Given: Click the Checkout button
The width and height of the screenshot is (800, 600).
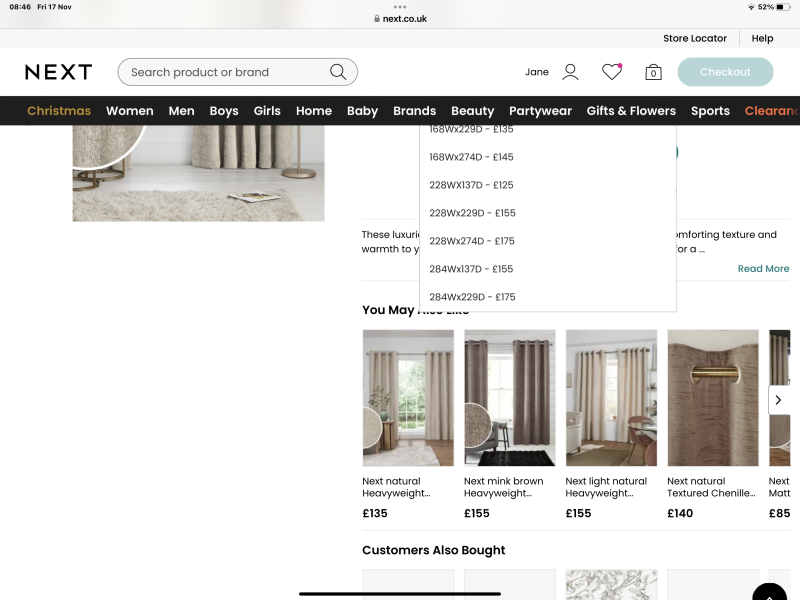Looking at the screenshot, I should coord(725,72).
